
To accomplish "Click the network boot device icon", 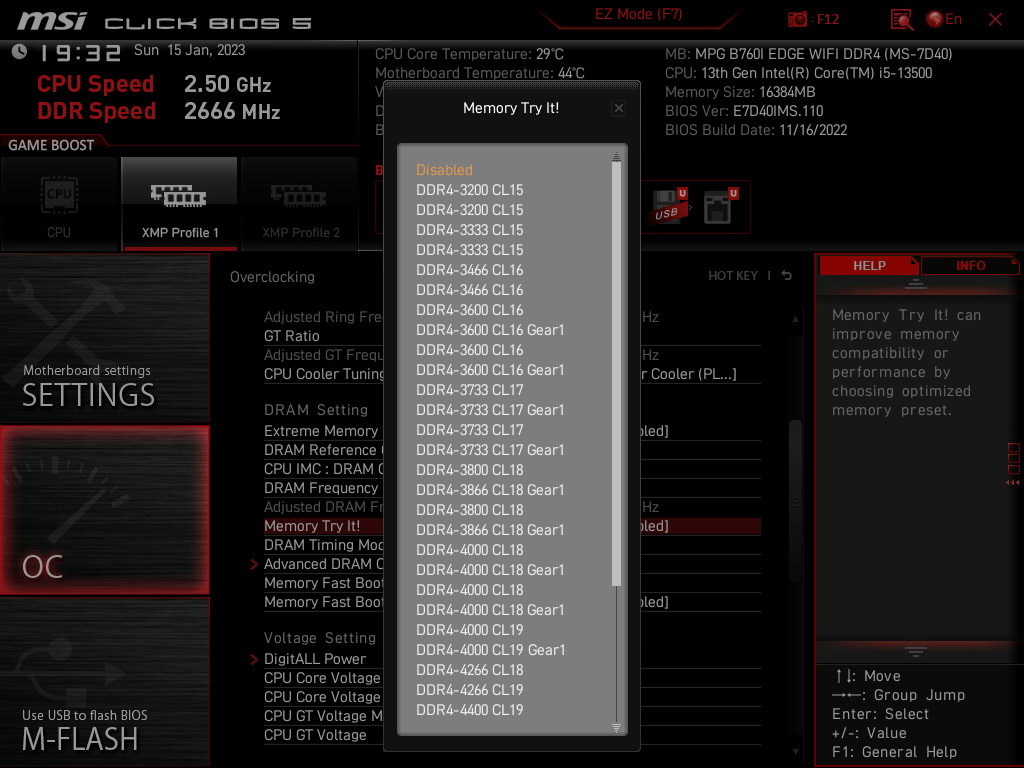I will pos(720,207).
